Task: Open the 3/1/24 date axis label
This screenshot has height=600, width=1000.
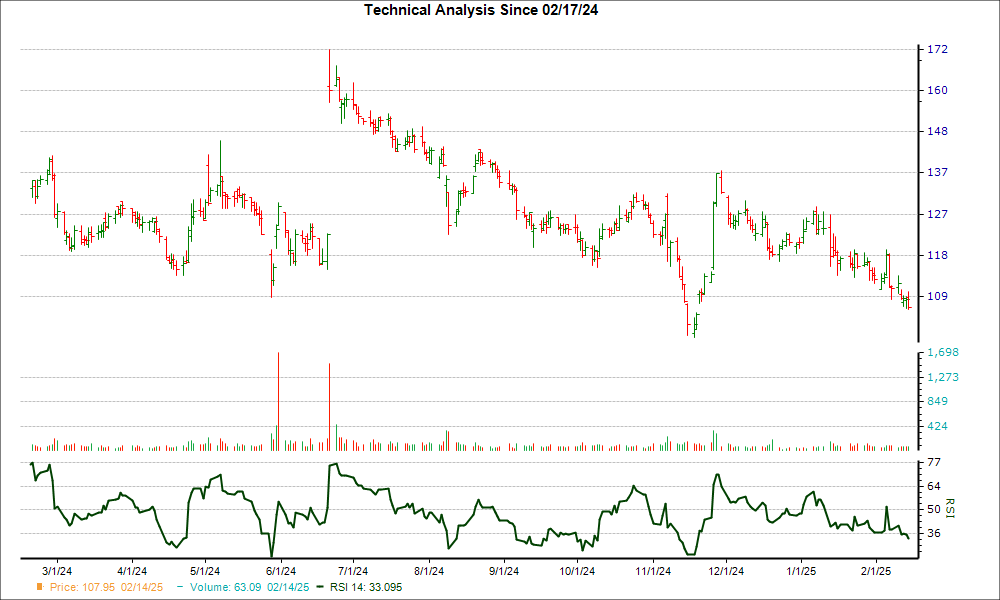Action: tap(59, 568)
